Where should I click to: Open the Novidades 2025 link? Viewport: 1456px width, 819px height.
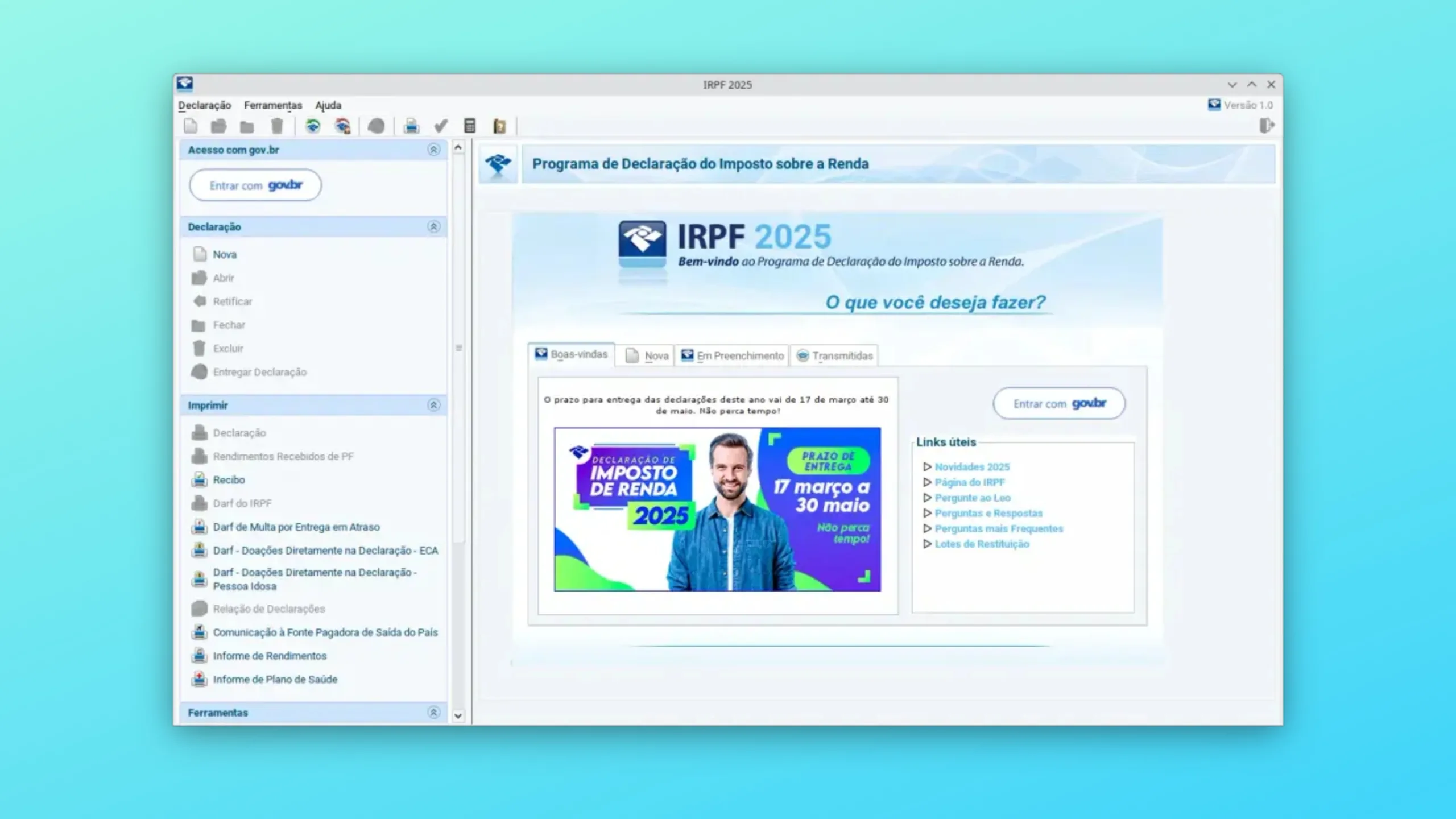[x=972, y=467]
